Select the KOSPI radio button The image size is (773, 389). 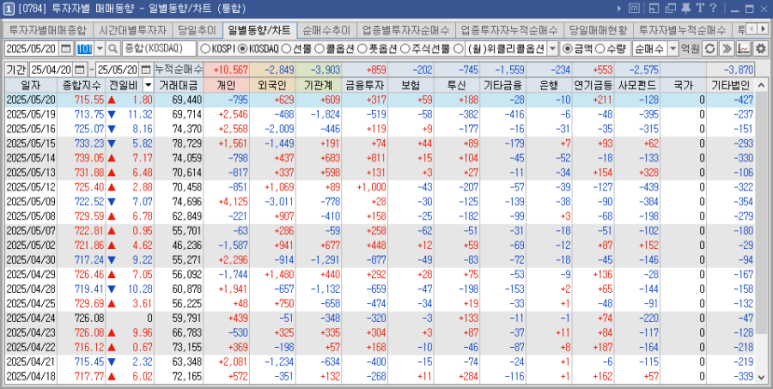204,48
